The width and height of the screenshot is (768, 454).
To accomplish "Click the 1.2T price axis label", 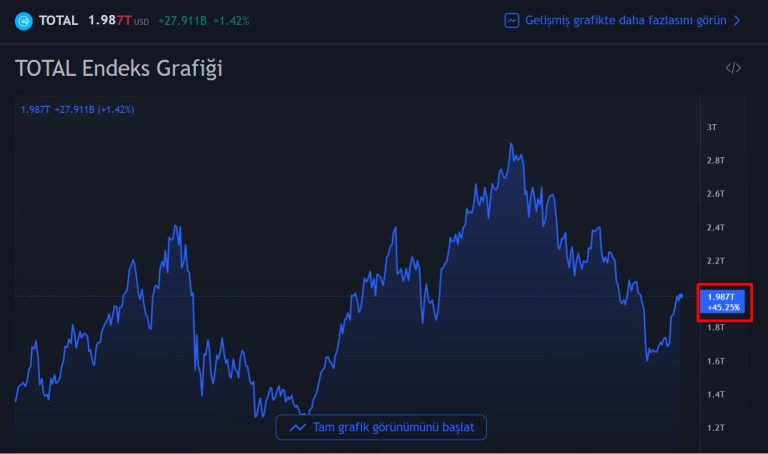I will click(x=716, y=428).
